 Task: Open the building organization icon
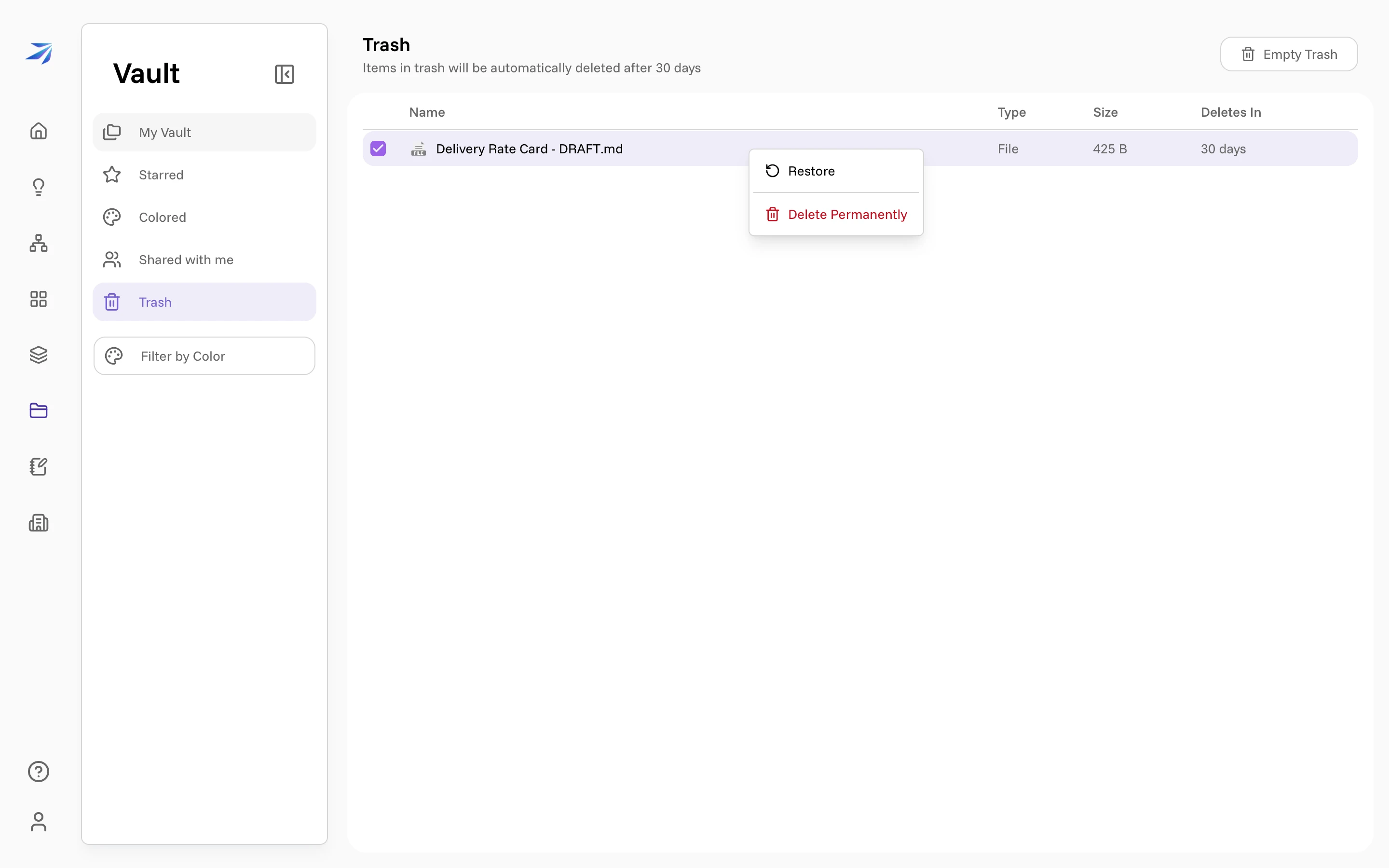pyautogui.click(x=39, y=522)
